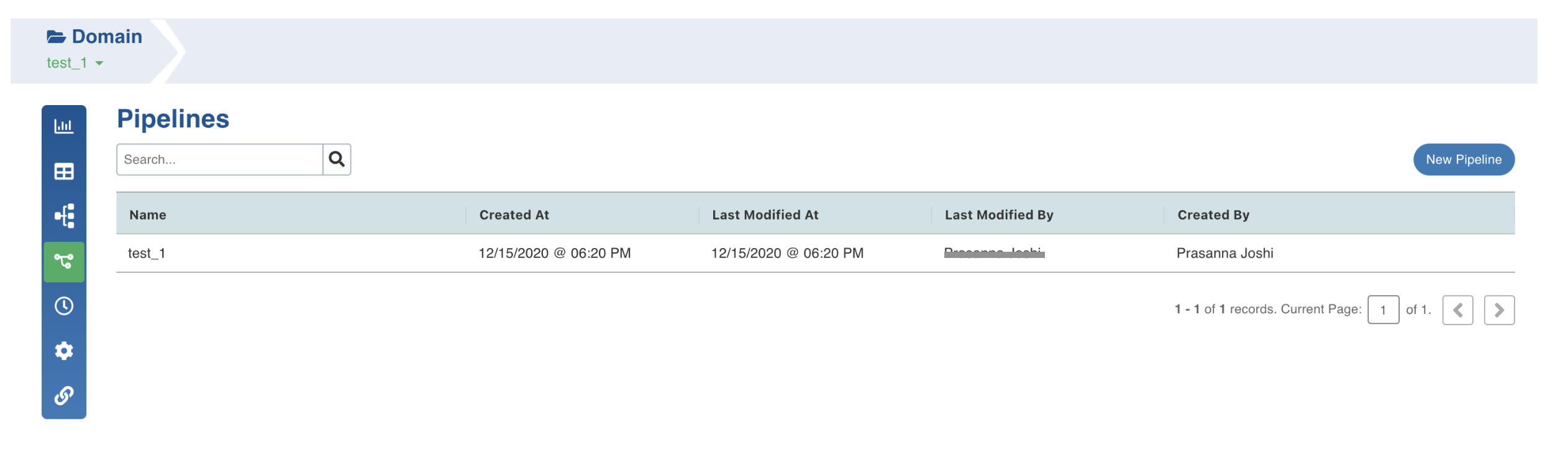Sort by Last Modified At column header
This screenshot has width=1568, height=455.
pyautogui.click(x=765, y=215)
